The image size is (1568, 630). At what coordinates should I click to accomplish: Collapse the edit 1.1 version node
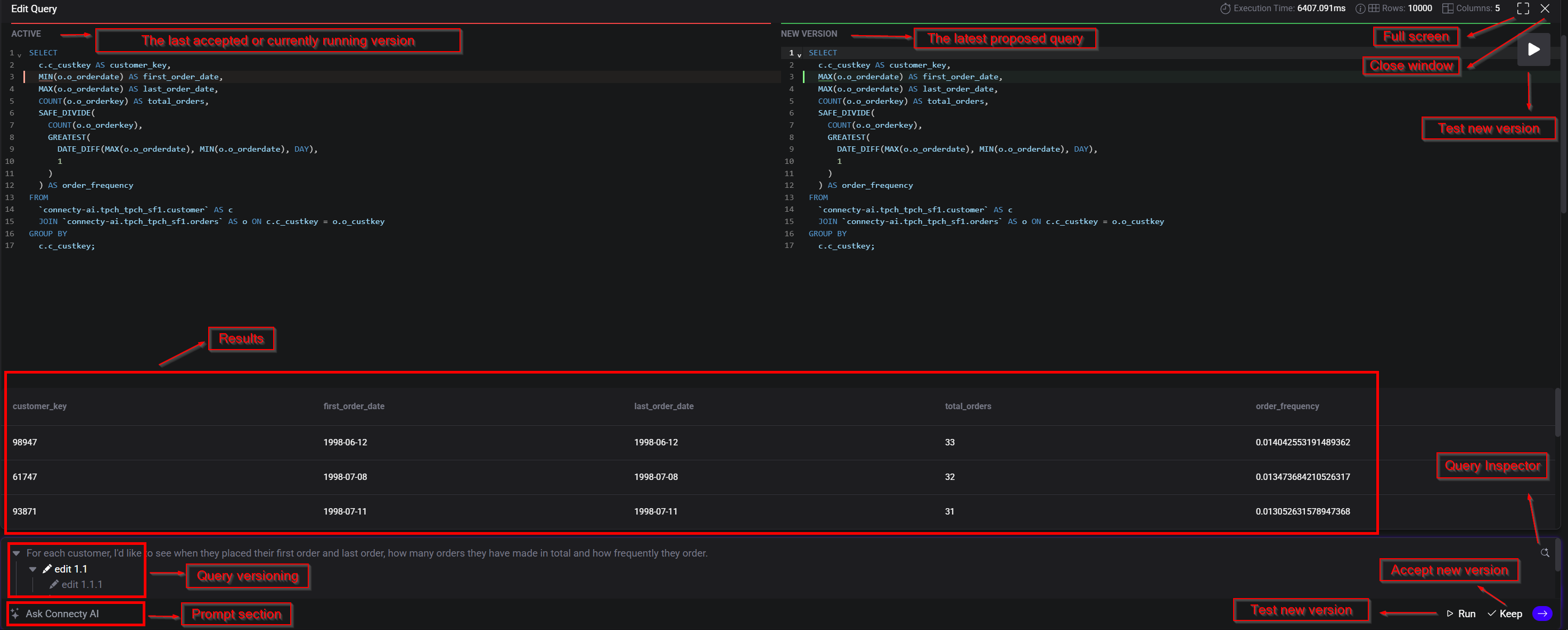point(33,569)
